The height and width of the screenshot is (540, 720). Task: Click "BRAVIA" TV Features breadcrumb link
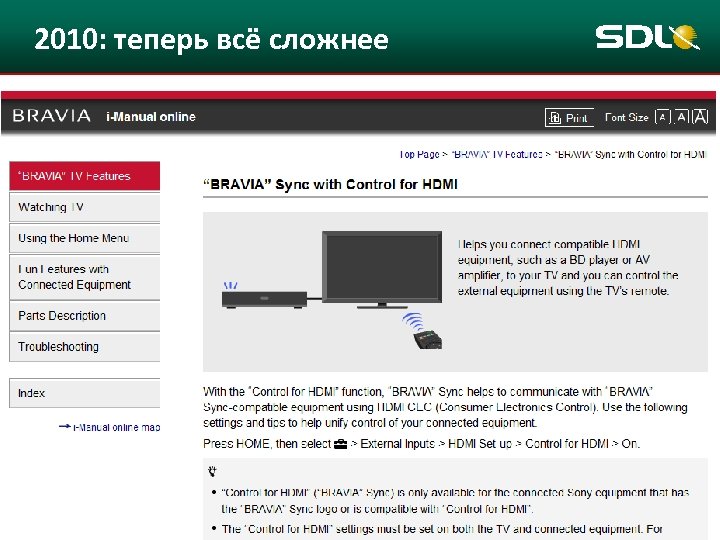pos(497,154)
